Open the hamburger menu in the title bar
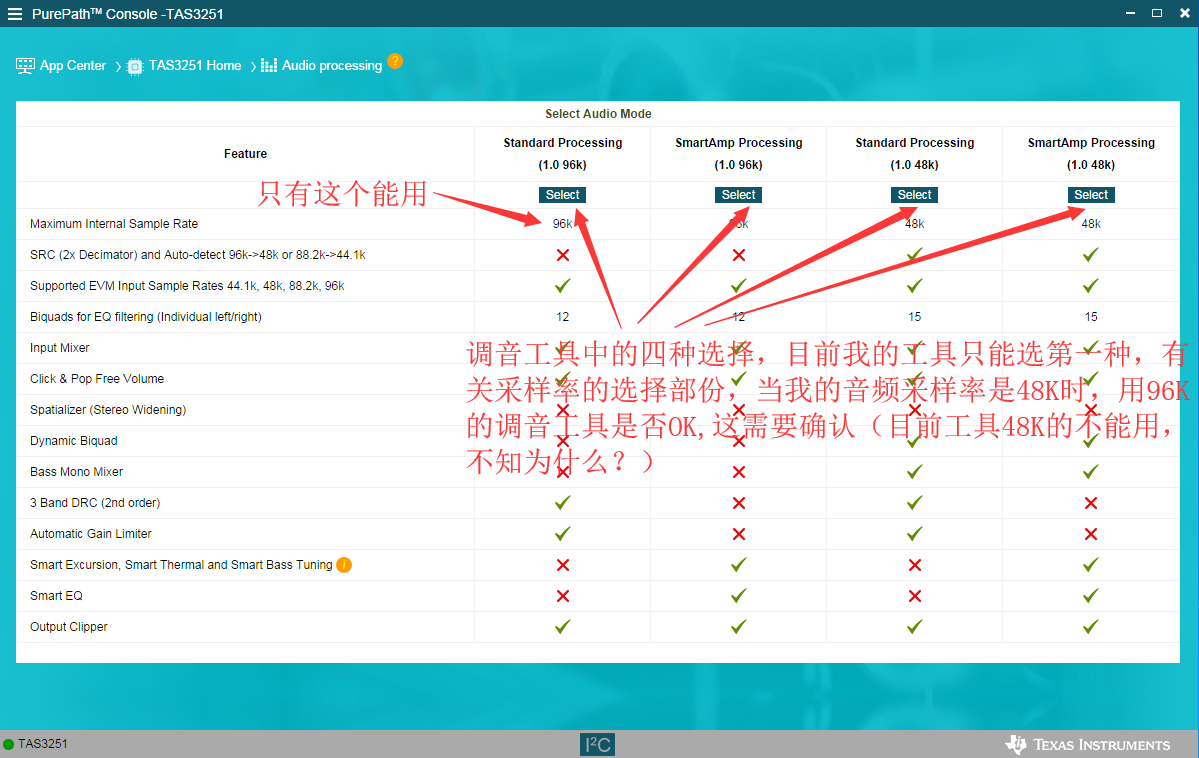The image size is (1199, 758). 15,14
